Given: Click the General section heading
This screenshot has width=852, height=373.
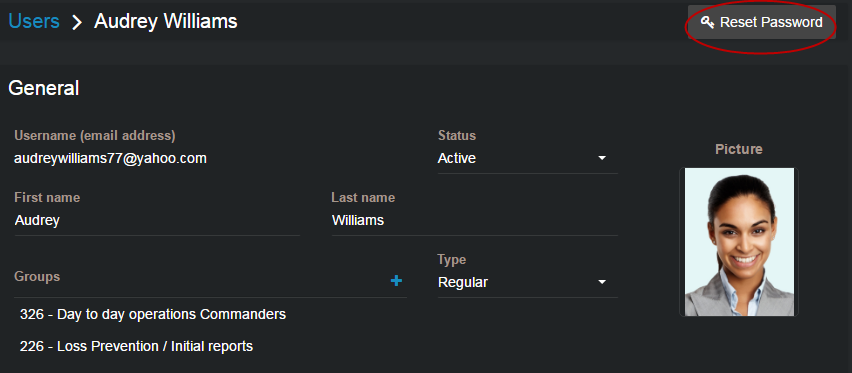Looking at the screenshot, I should (44, 88).
